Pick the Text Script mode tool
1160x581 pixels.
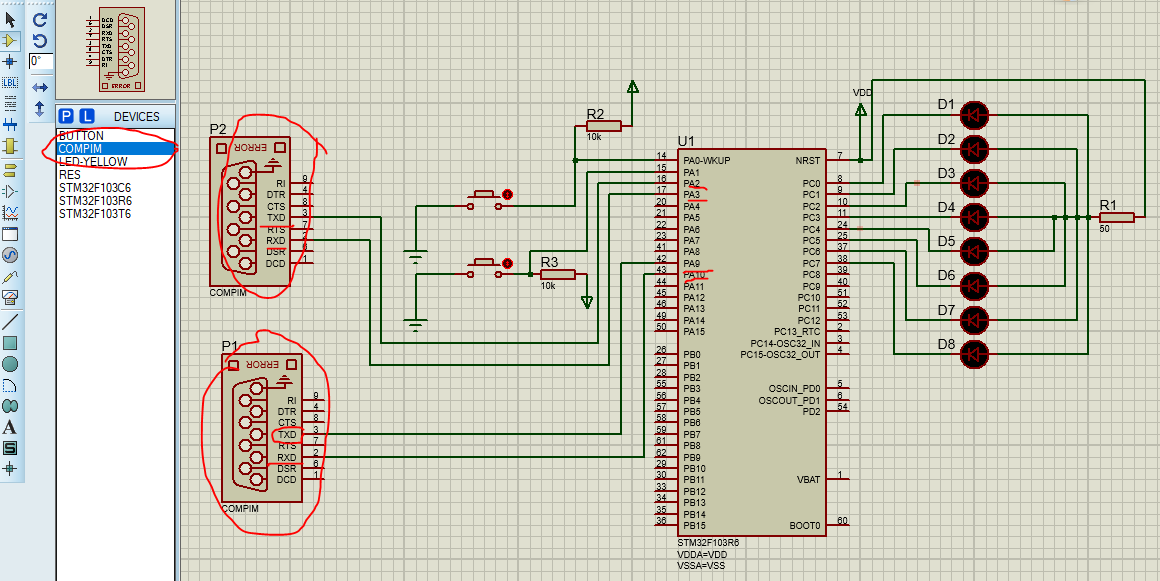pos(10,104)
